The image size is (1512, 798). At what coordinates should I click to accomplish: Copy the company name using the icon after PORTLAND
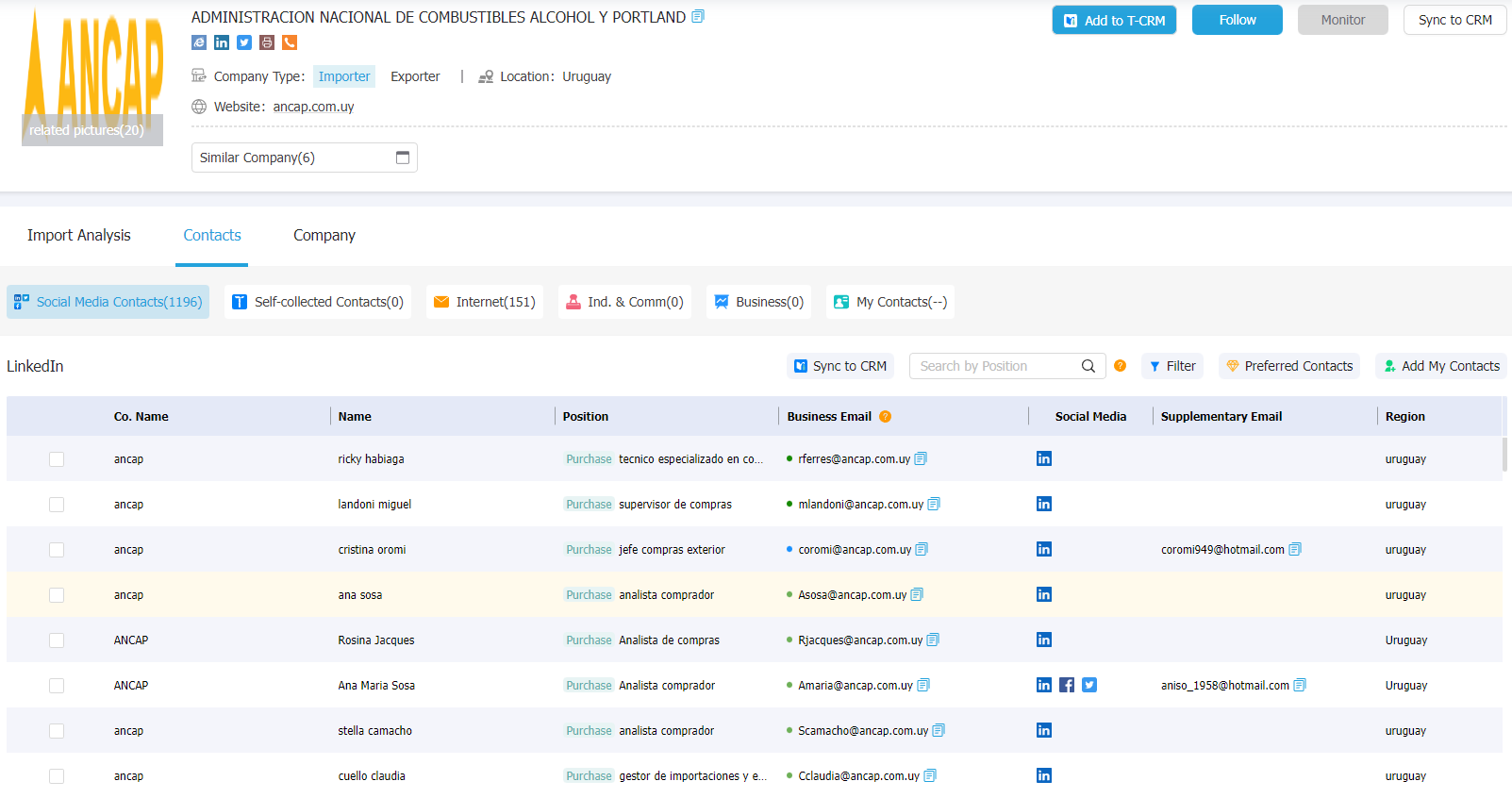pyautogui.click(x=698, y=16)
